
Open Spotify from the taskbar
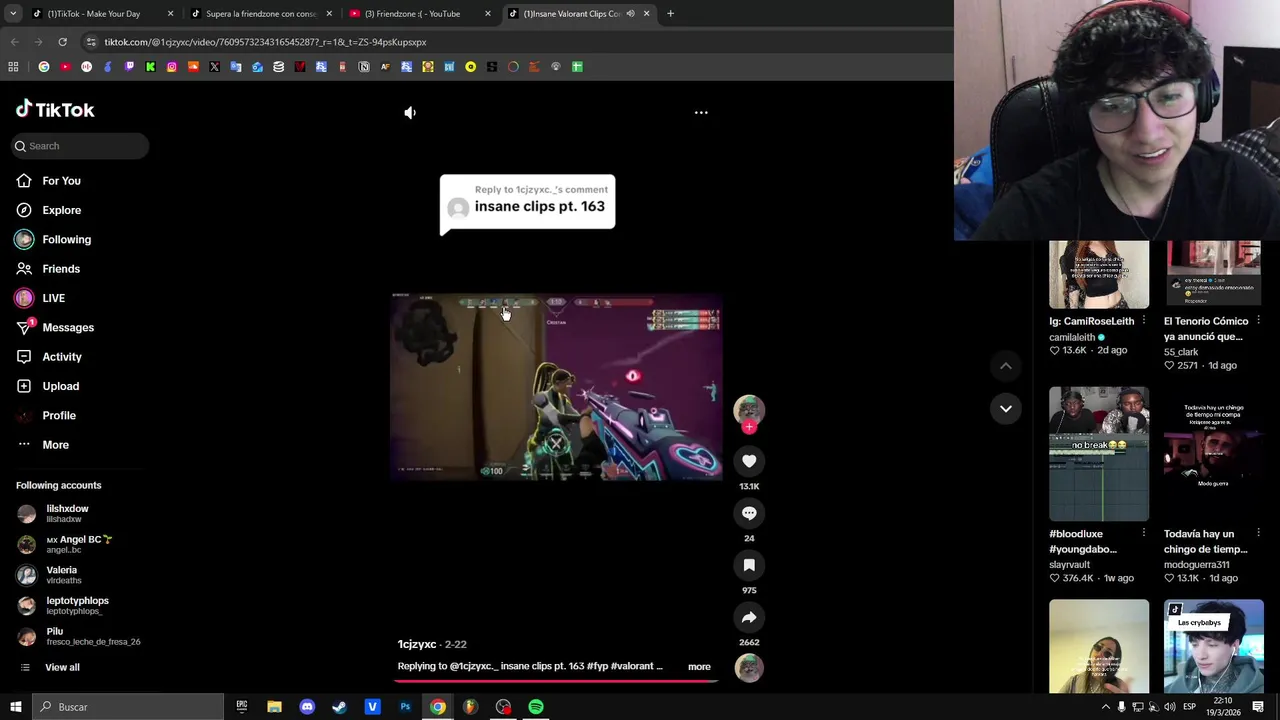(536, 707)
